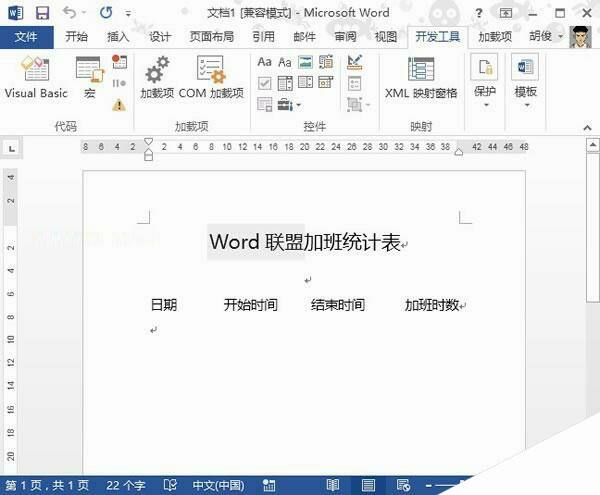Image resolution: width=600 pixels, height=495 pixels.
Task: Switch to the 邮件 Mailings tab
Action: pyautogui.click(x=305, y=37)
